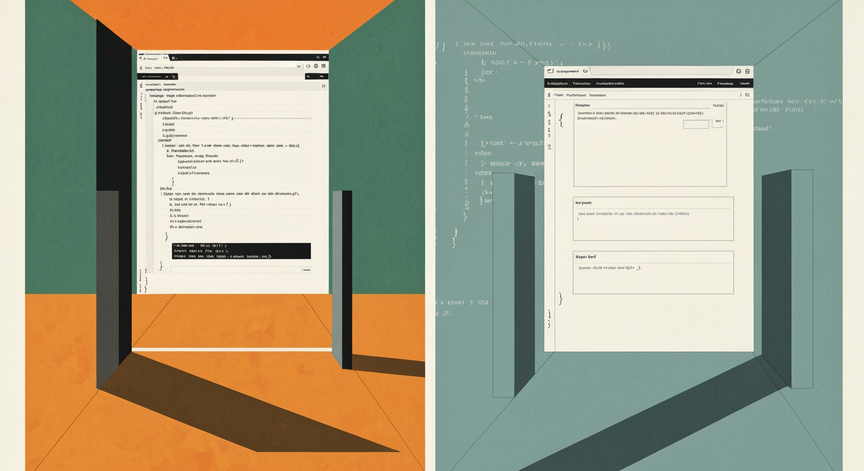Select the right window's browser tab
Image resolution: width=864 pixels, height=471 pixels.
568,71
